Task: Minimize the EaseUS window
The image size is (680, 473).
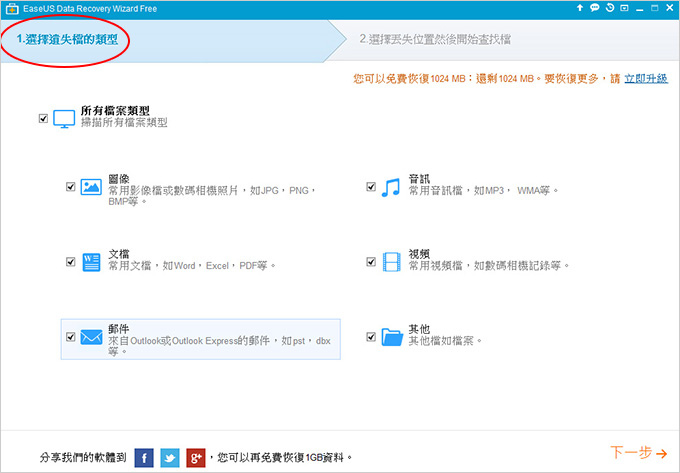Action: pos(640,9)
